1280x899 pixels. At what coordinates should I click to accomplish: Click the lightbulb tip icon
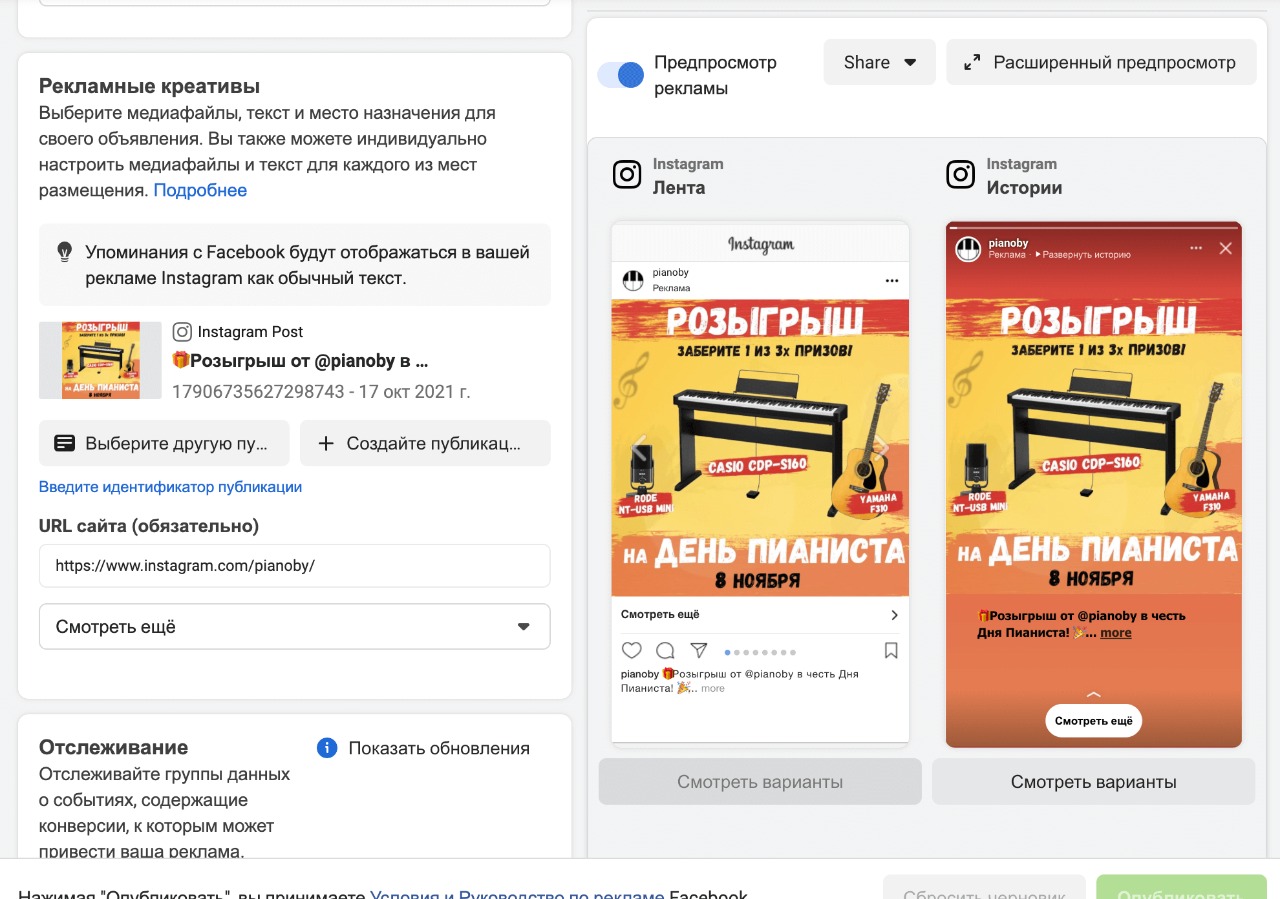(x=64, y=252)
